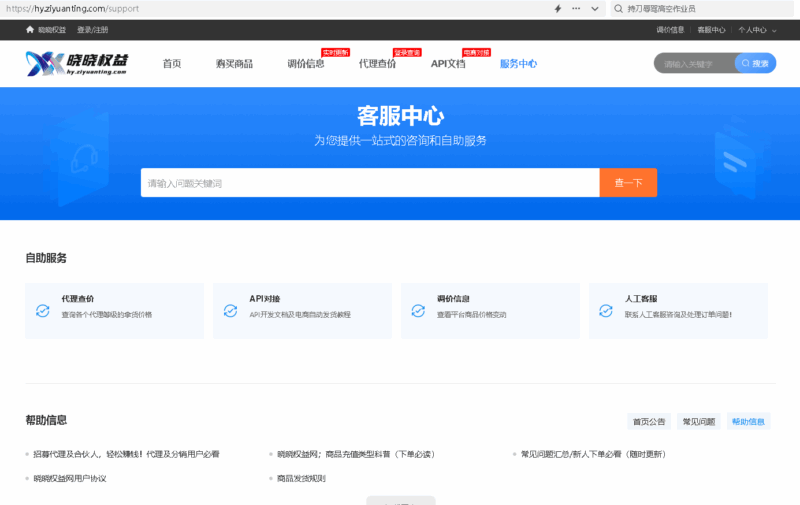Screen dimensions: 800x505
Task: Select 首页 in the navigation menu
Action: coord(172,64)
